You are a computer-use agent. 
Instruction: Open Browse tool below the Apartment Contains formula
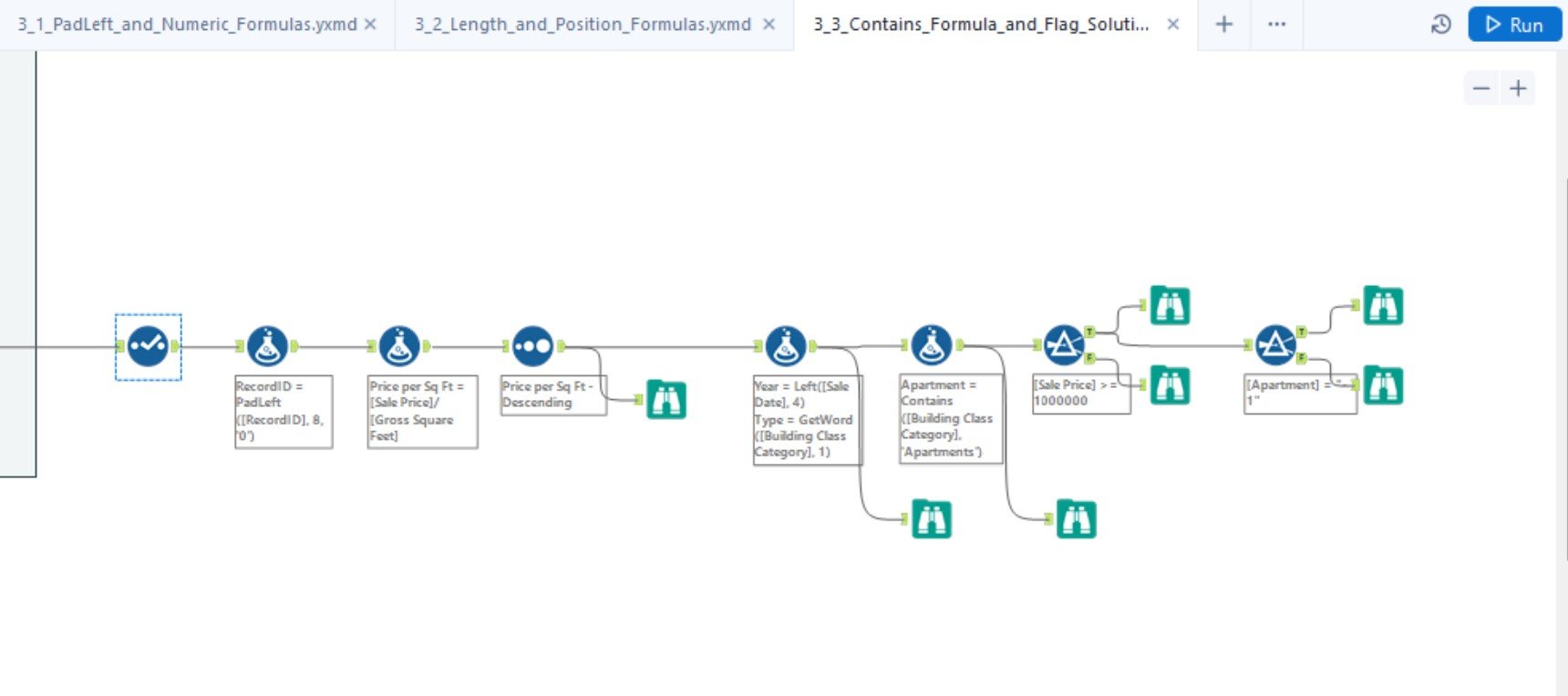[x=1077, y=519]
